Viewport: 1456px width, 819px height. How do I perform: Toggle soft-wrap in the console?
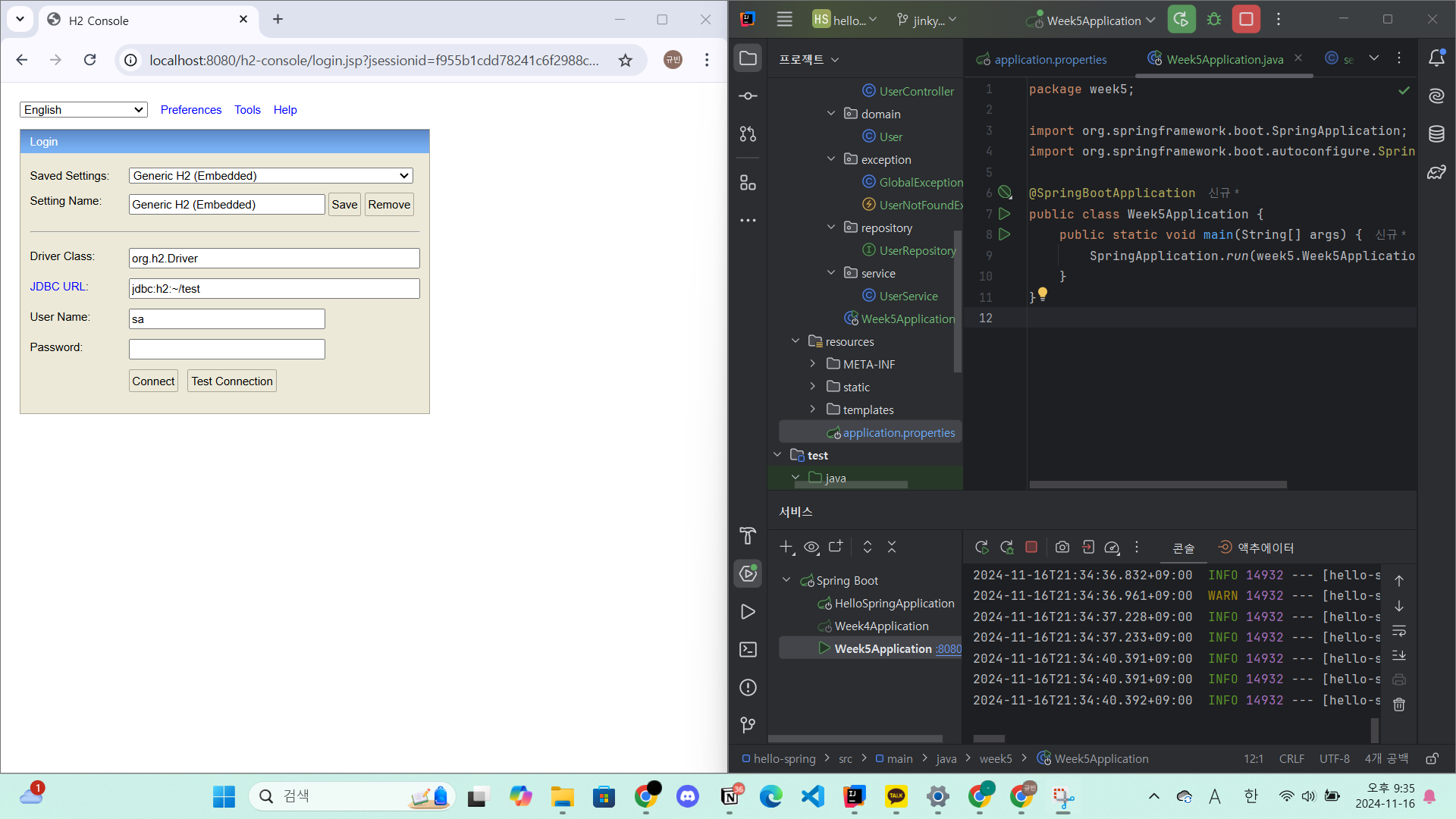coord(1399,631)
